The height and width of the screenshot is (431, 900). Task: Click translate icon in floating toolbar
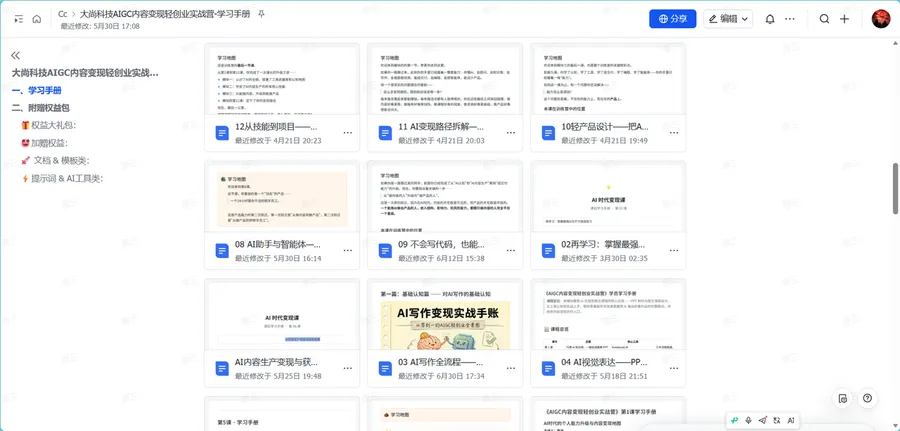point(777,421)
